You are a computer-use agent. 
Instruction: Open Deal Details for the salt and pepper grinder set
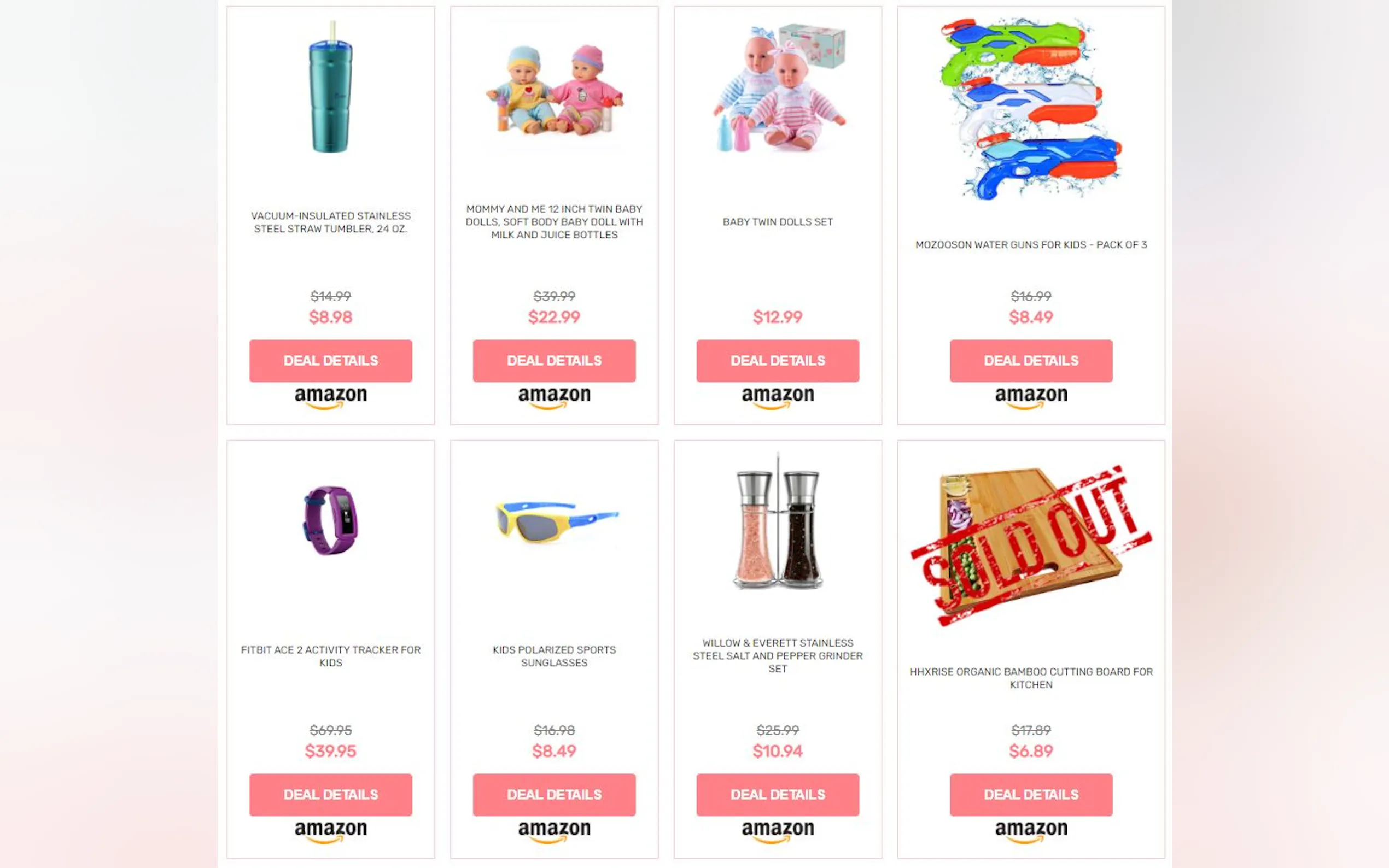[778, 795]
